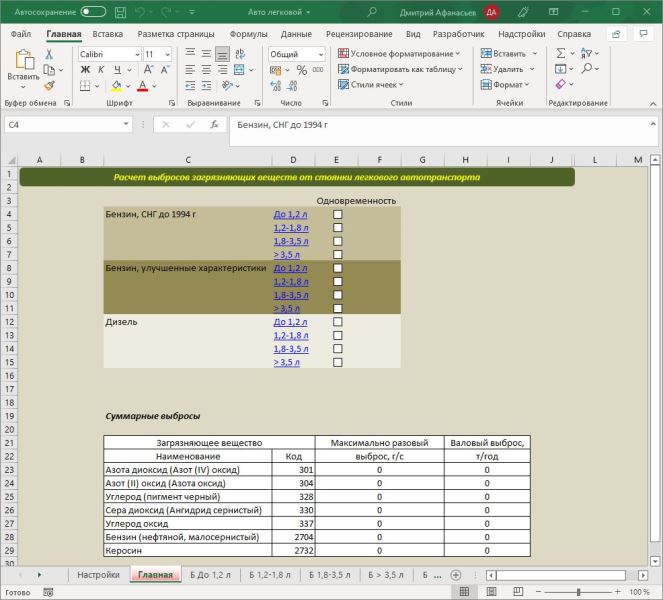
Task: Click the red Font Color A icon
Action: point(142,86)
